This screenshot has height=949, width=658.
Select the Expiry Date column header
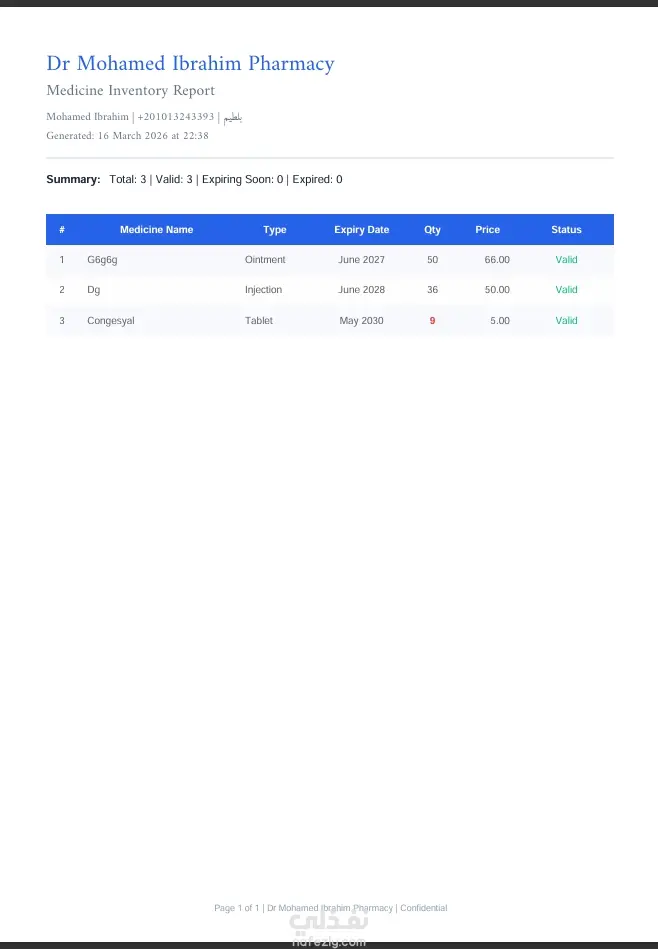click(x=361, y=230)
